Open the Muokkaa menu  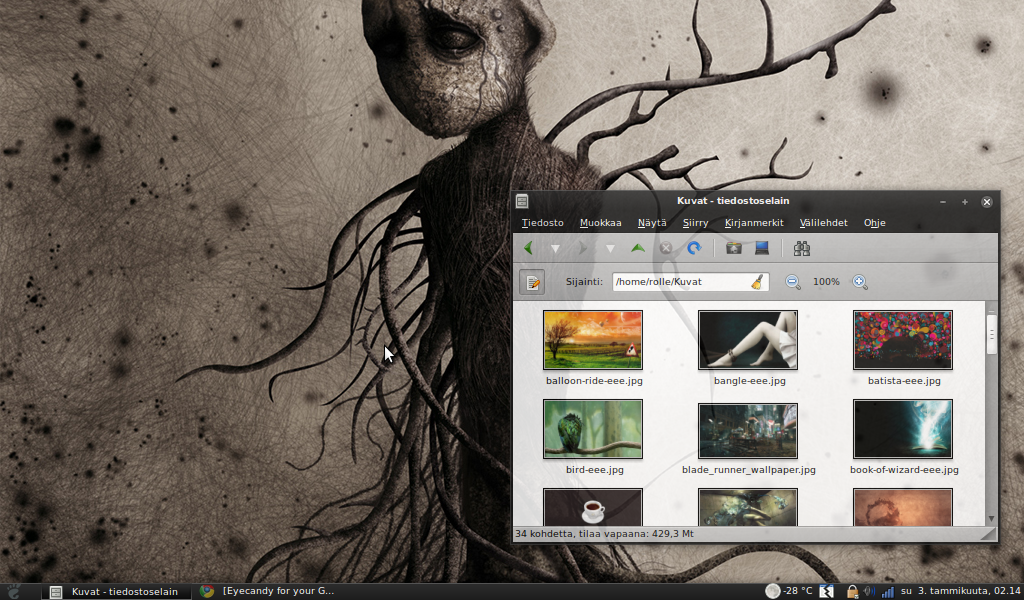pyautogui.click(x=601, y=223)
